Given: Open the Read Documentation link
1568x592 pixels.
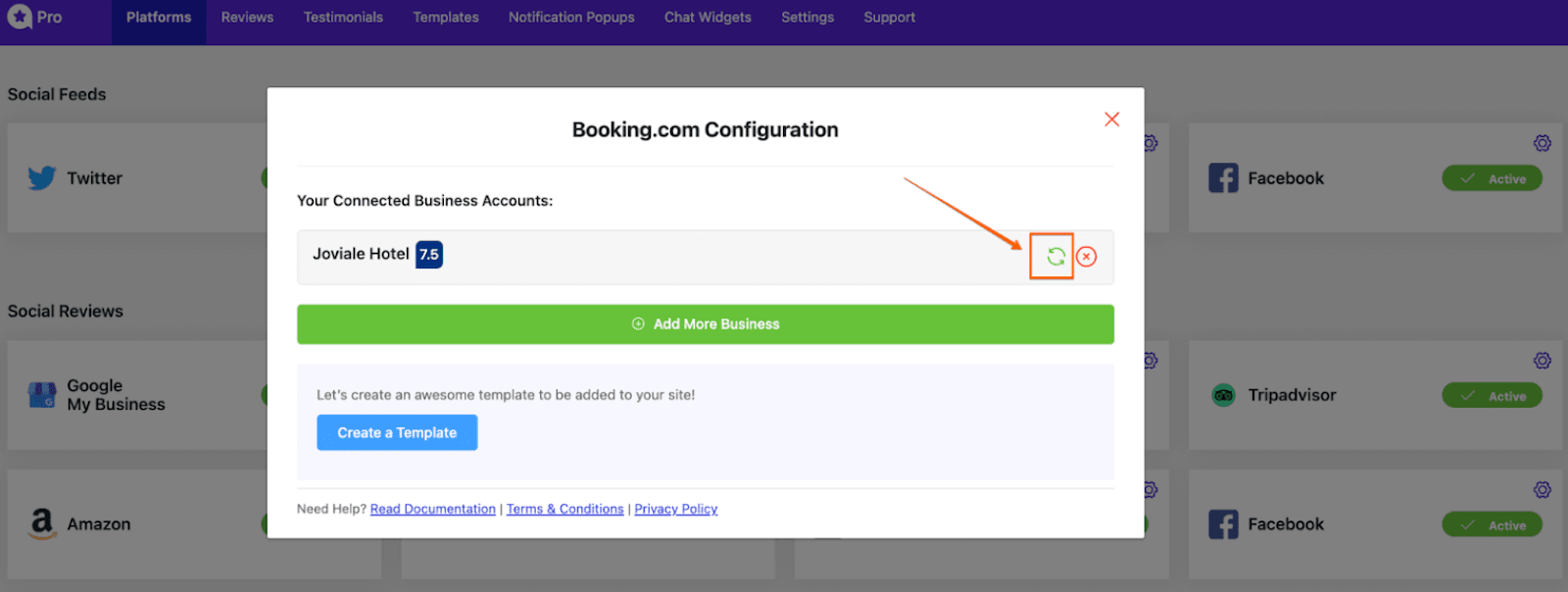Looking at the screenshot, I should point(433,509).
